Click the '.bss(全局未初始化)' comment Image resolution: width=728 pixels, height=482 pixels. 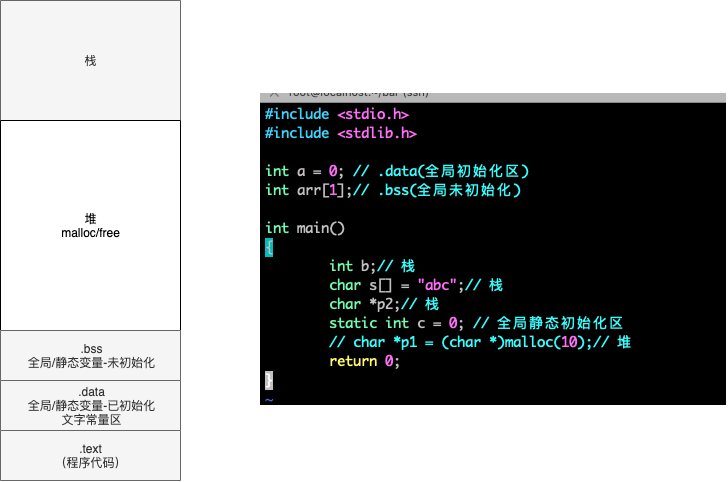pos(450,190)
